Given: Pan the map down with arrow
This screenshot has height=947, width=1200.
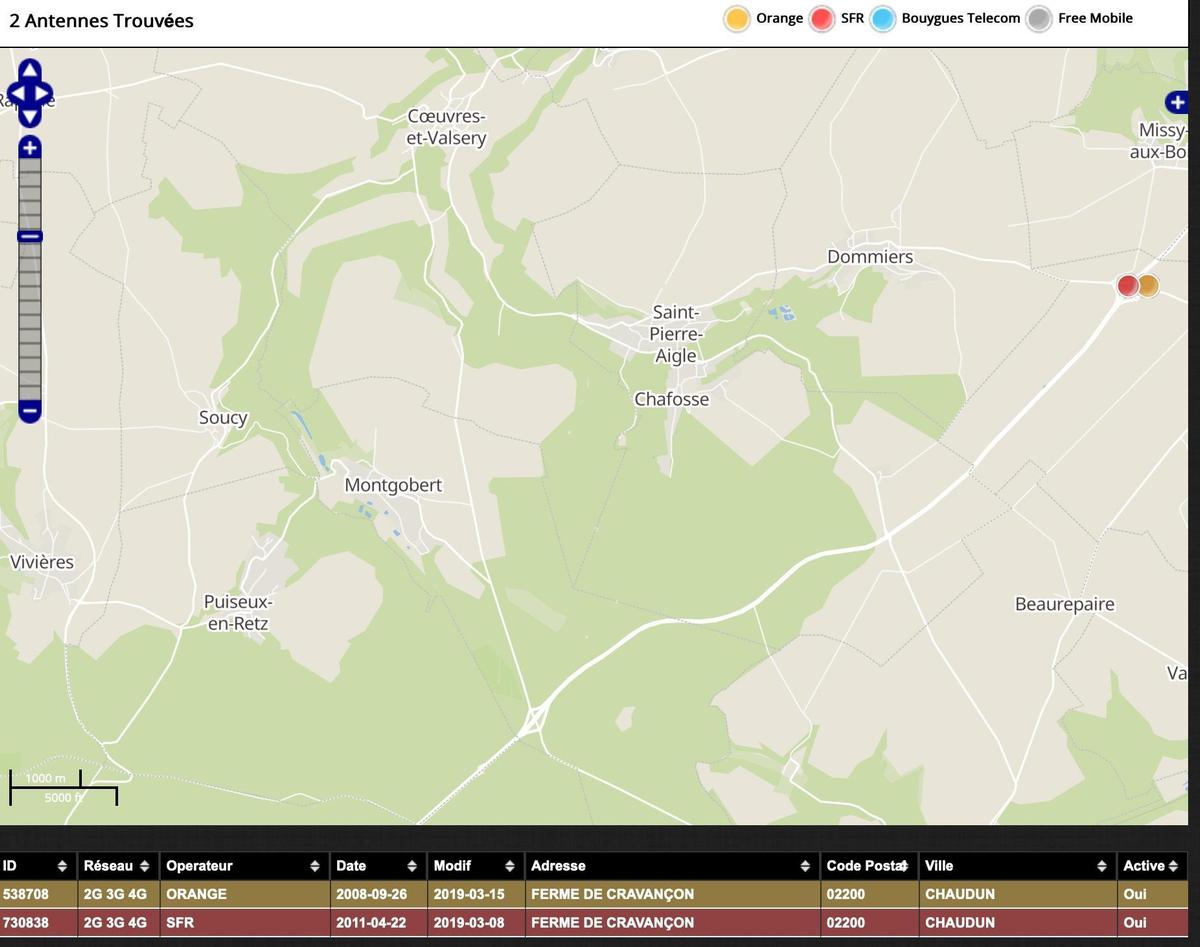Looking at the screenshot, I should point(30,116).
